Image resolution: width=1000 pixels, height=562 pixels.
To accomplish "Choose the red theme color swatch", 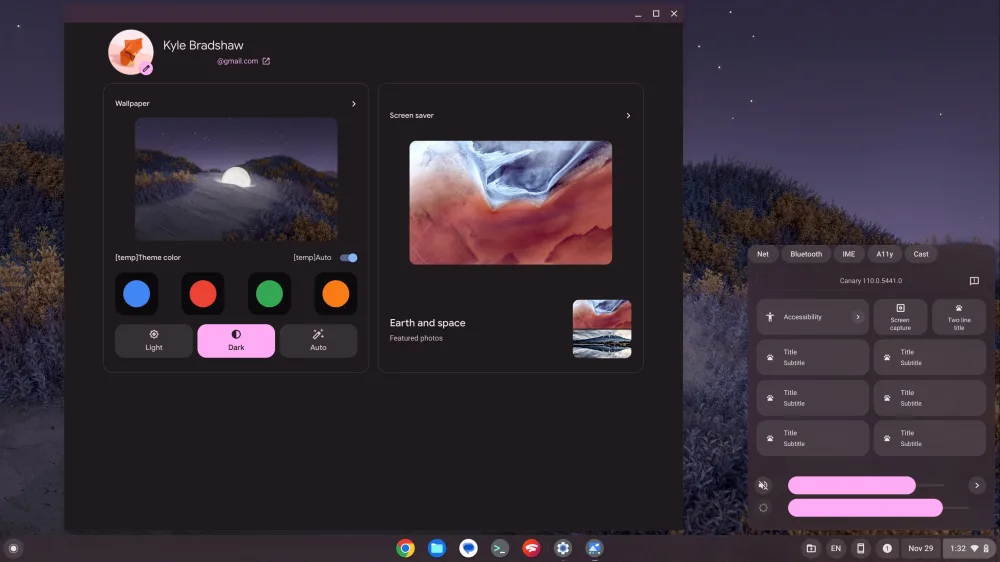I will pos(203,294).
